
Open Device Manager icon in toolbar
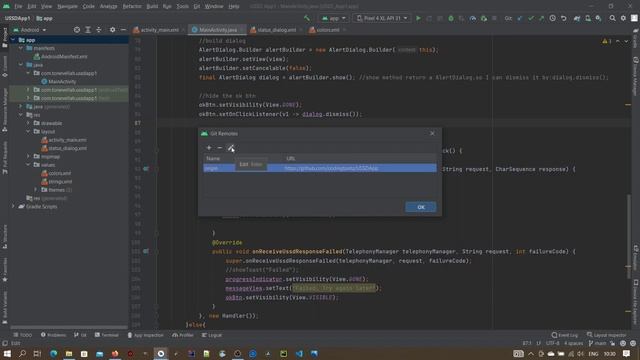(588, 18)
